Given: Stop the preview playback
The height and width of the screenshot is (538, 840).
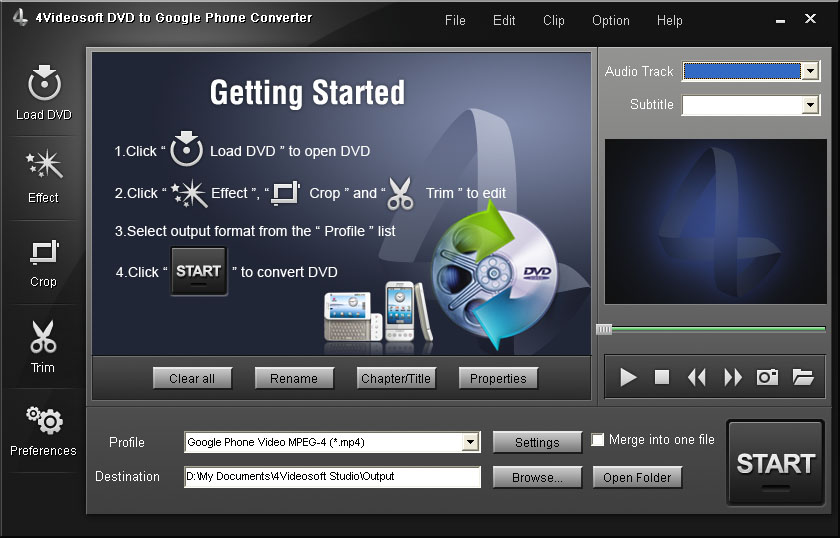Looking at the screenshot, I should [x=662, y=377].
